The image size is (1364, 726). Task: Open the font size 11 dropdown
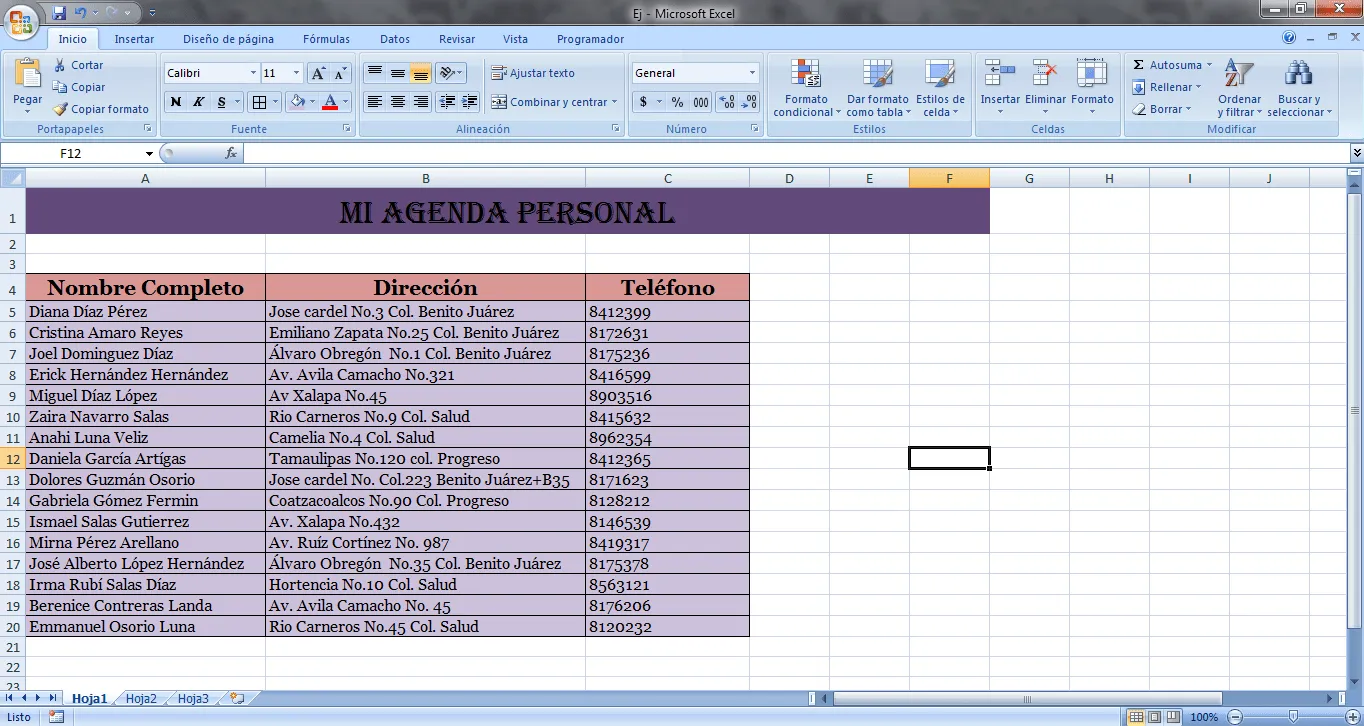296,73
